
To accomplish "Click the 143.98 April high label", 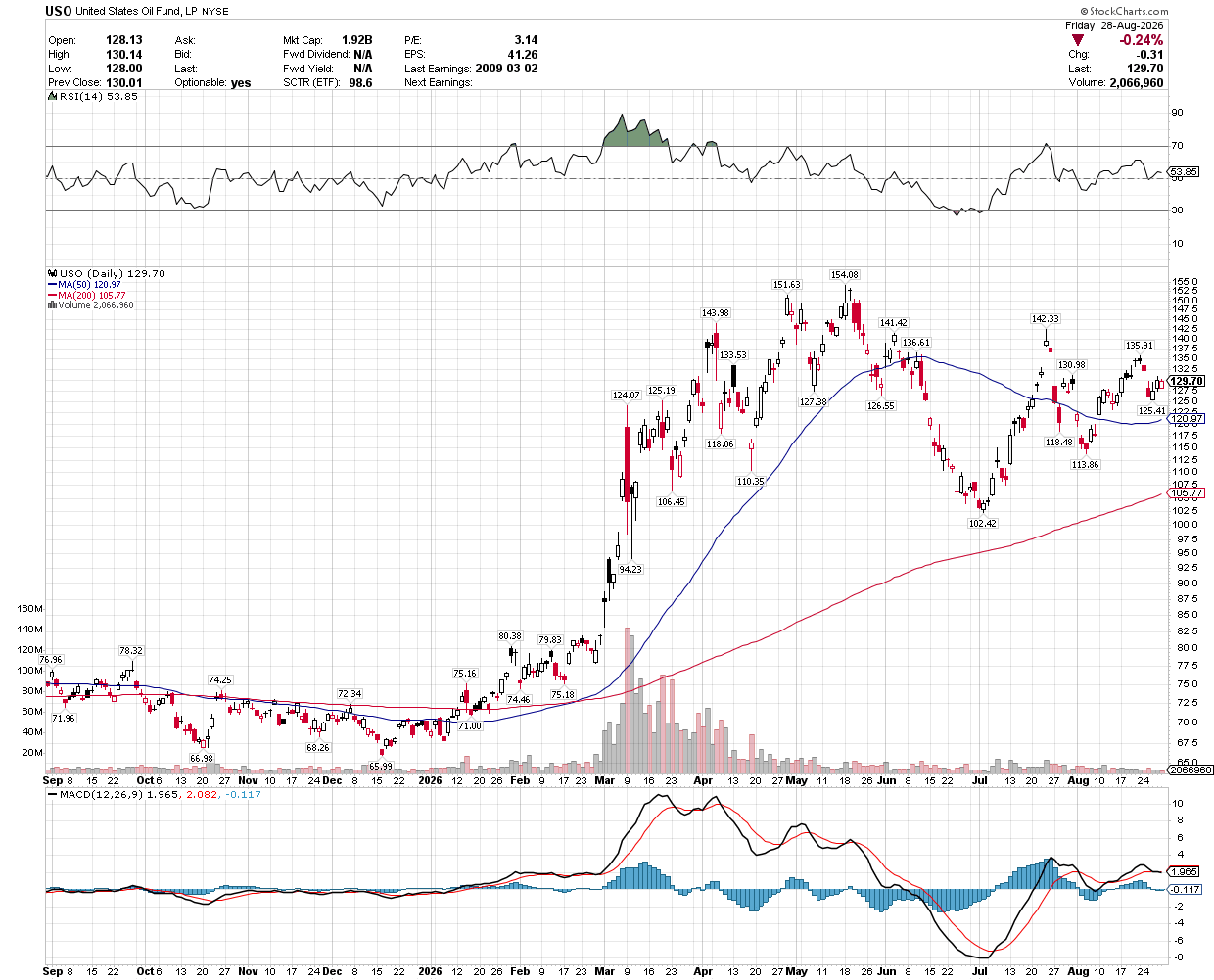I will (x=715, y=313).
